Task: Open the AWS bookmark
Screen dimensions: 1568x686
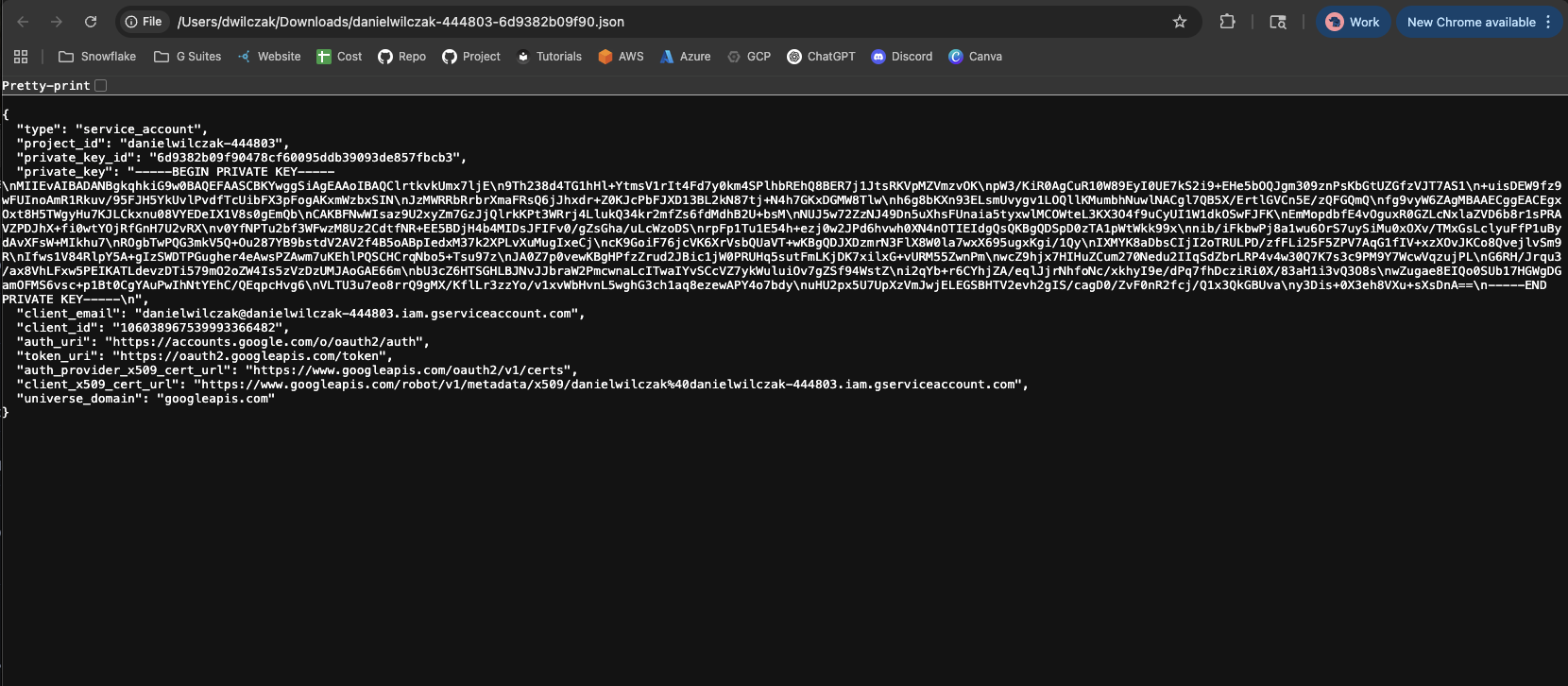Action: coord(621,57)
